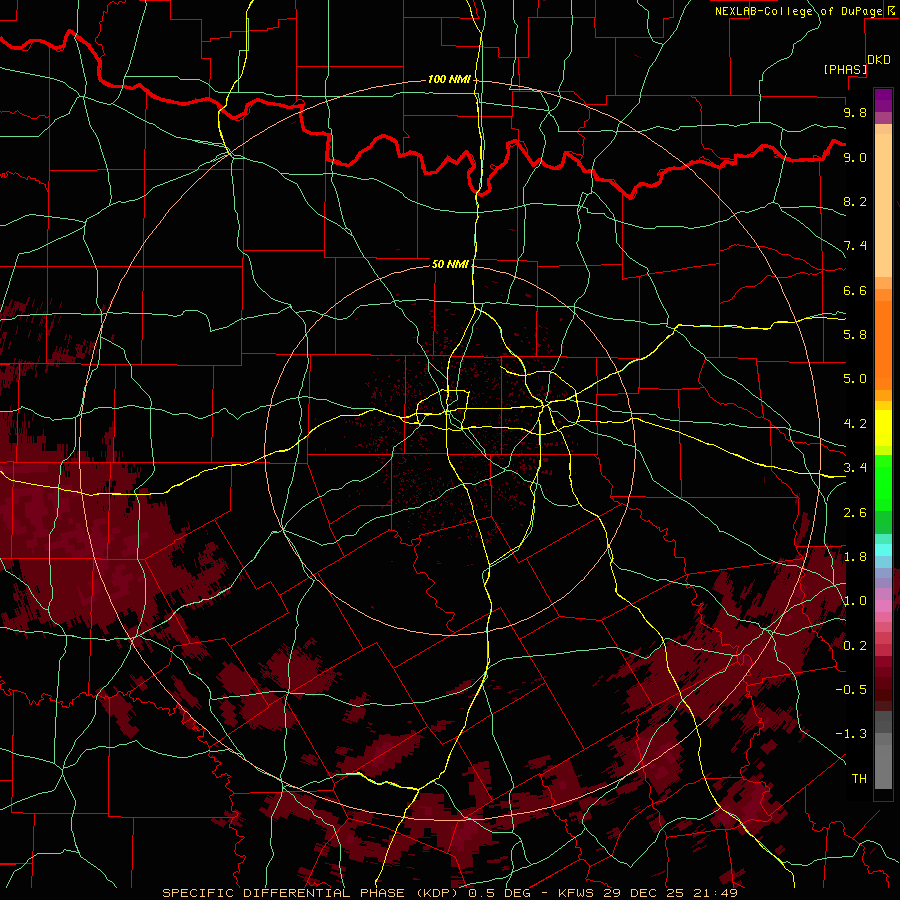Select the bright green band in color bar
The height and width of the screenshot is (900, 900).
click(883, 483)
